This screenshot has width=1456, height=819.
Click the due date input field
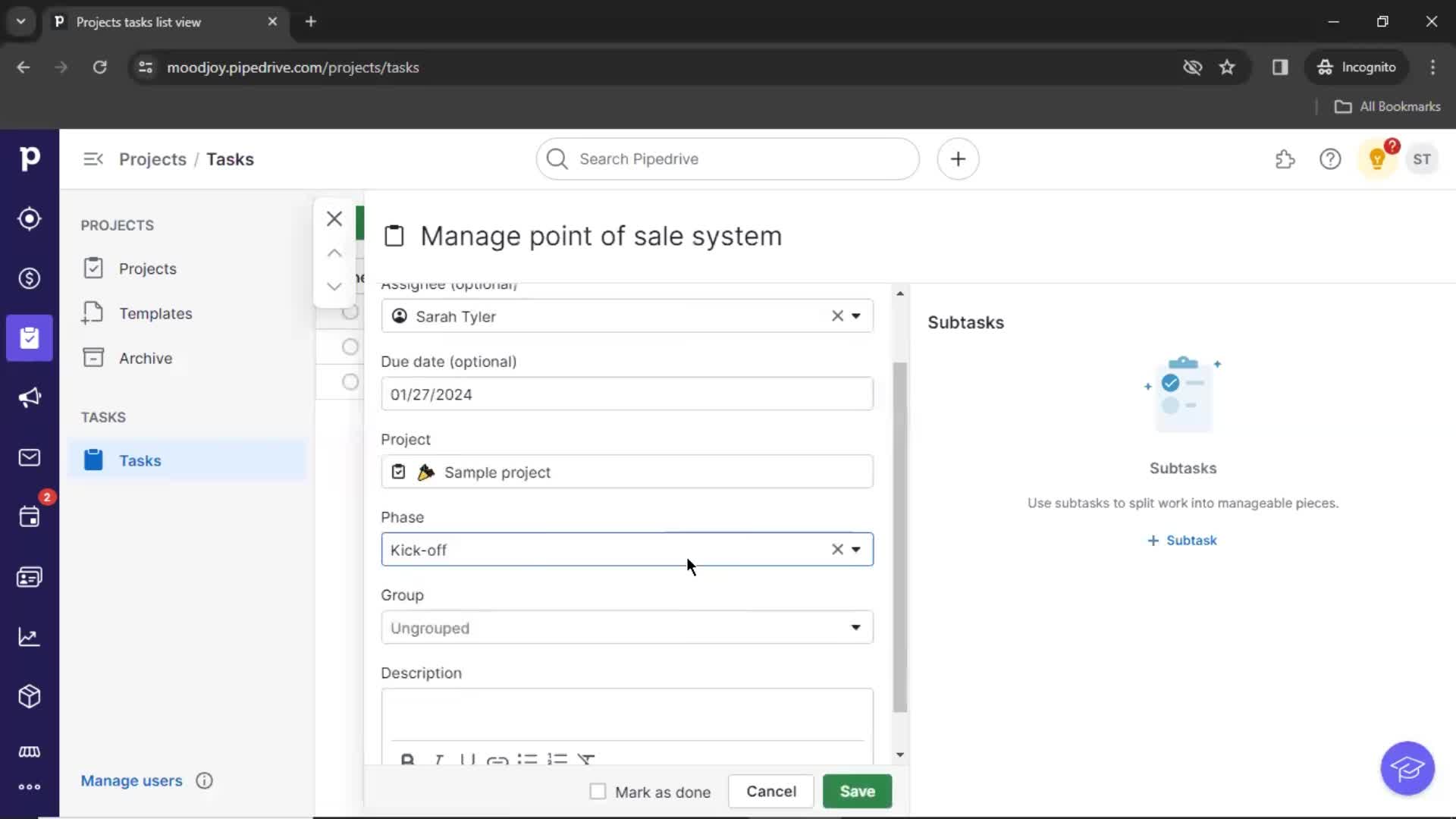627,394
